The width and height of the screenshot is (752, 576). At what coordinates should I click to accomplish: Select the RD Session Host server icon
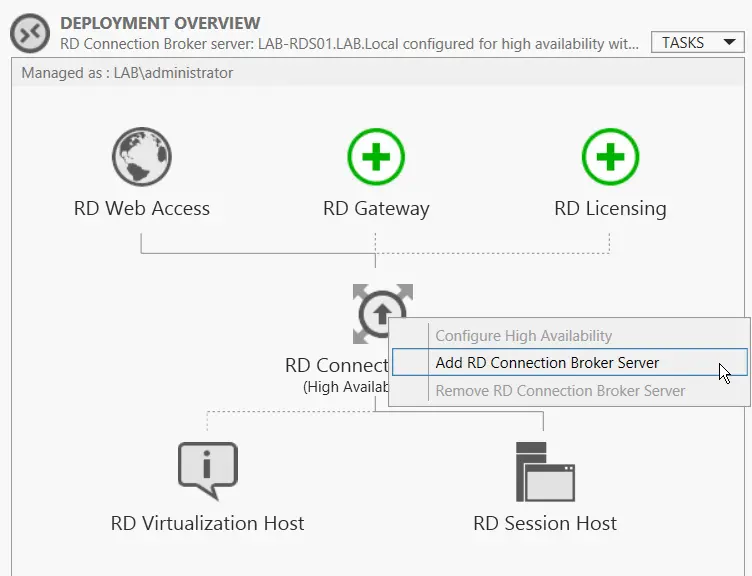click(x=545, y=471)
